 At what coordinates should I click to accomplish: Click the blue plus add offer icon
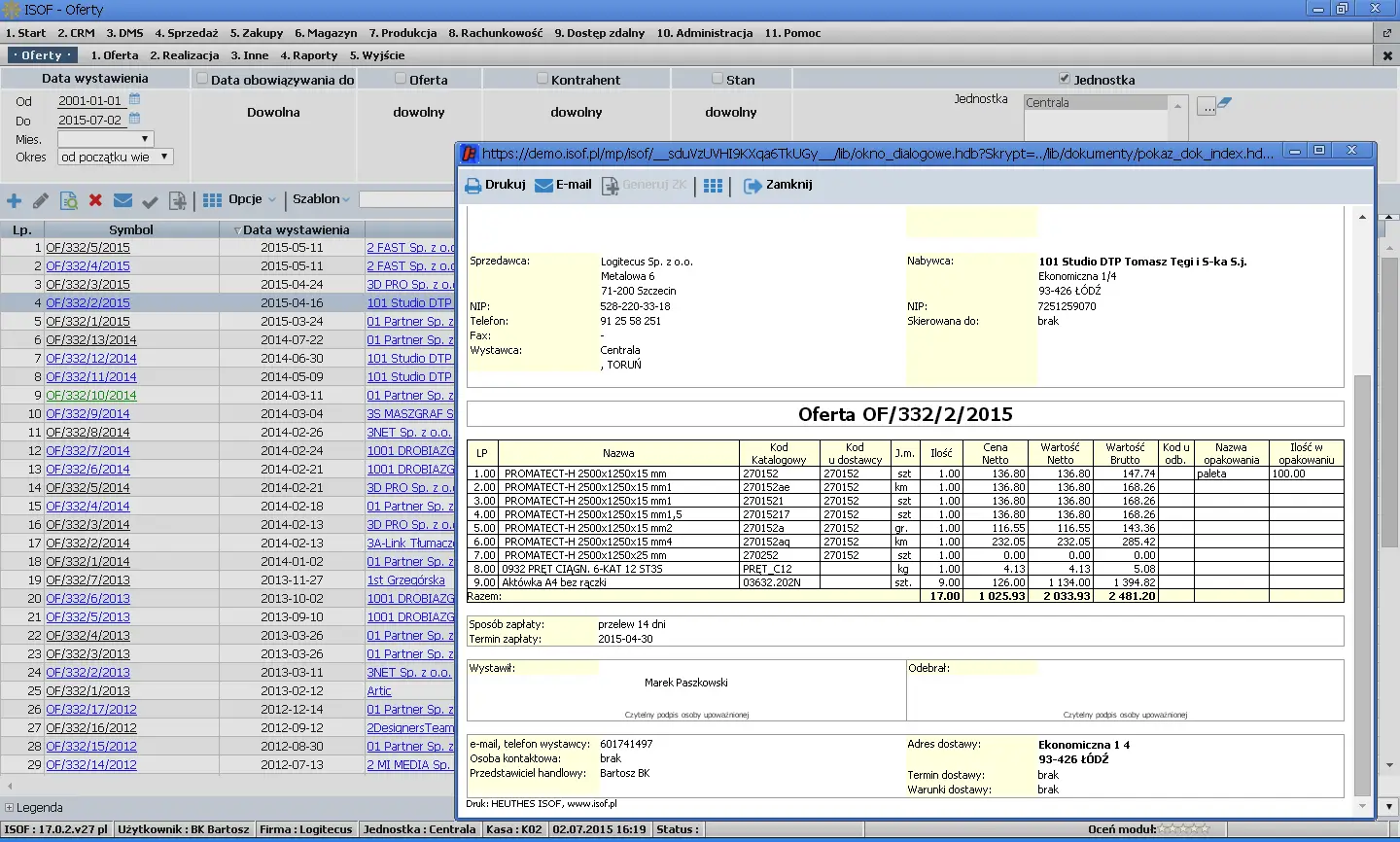click(14, 200)
